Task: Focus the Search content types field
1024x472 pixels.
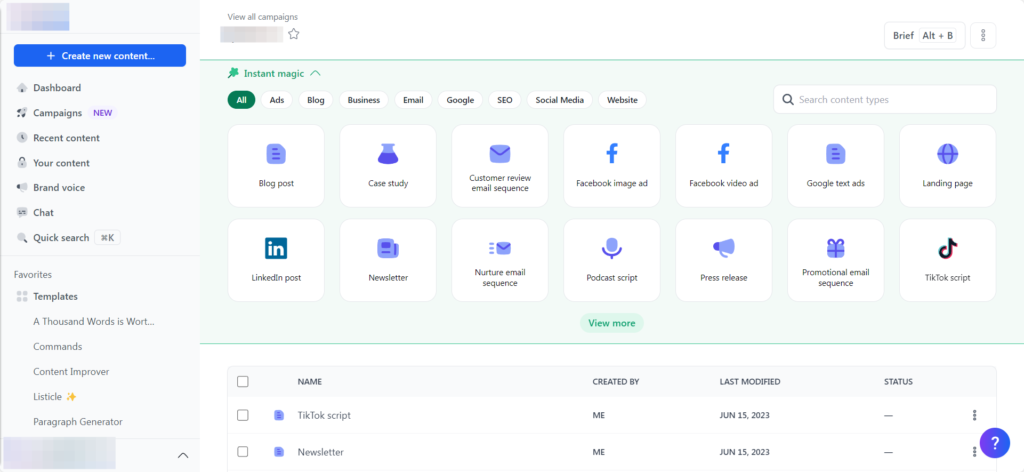Action: coord(885,100)
